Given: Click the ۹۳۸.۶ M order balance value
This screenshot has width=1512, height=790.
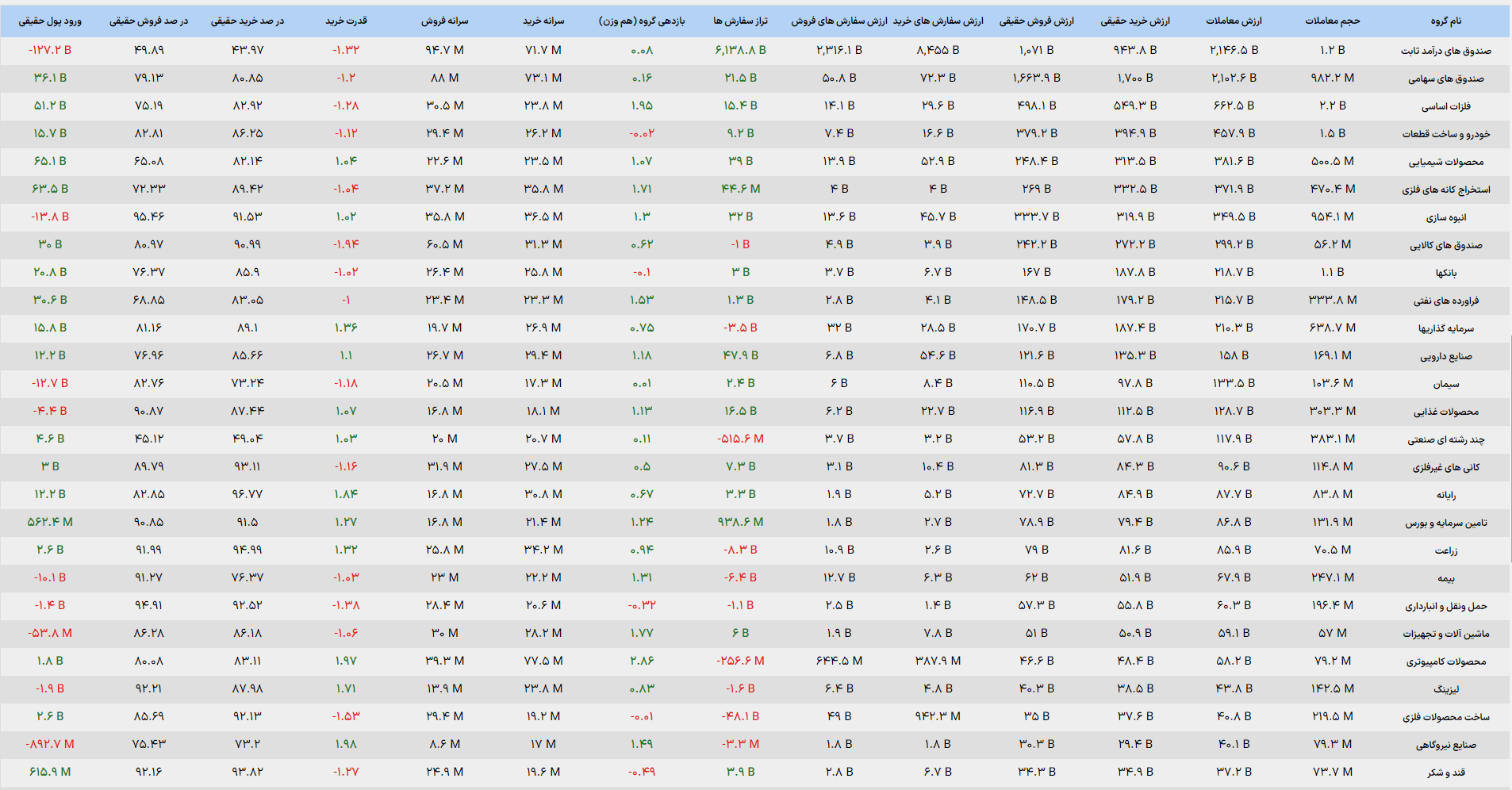Looking at the screenshot, I should coord(740,522).
